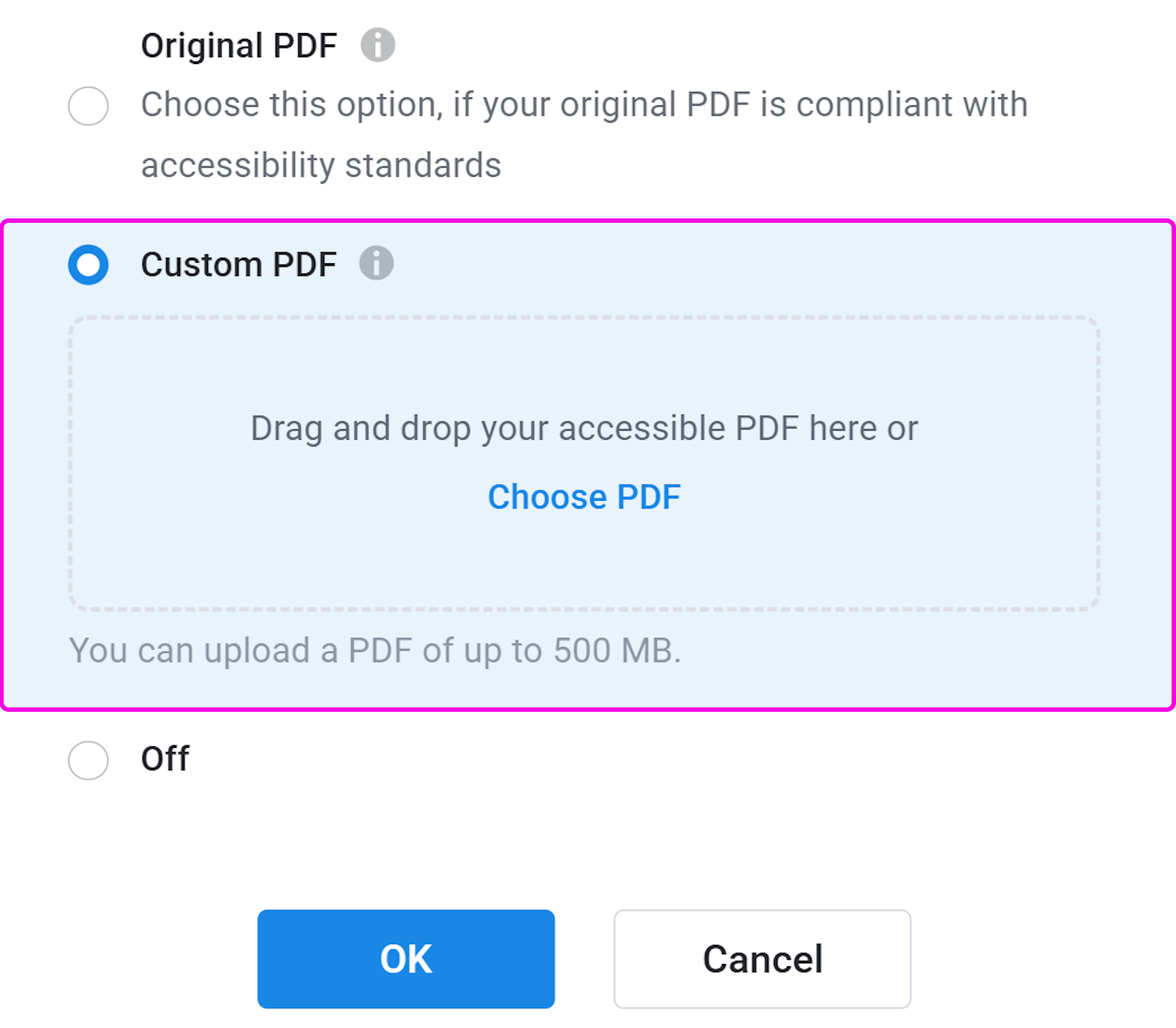Select the Off radio button
This screenshot has height=1028, width=1176.
88,760
